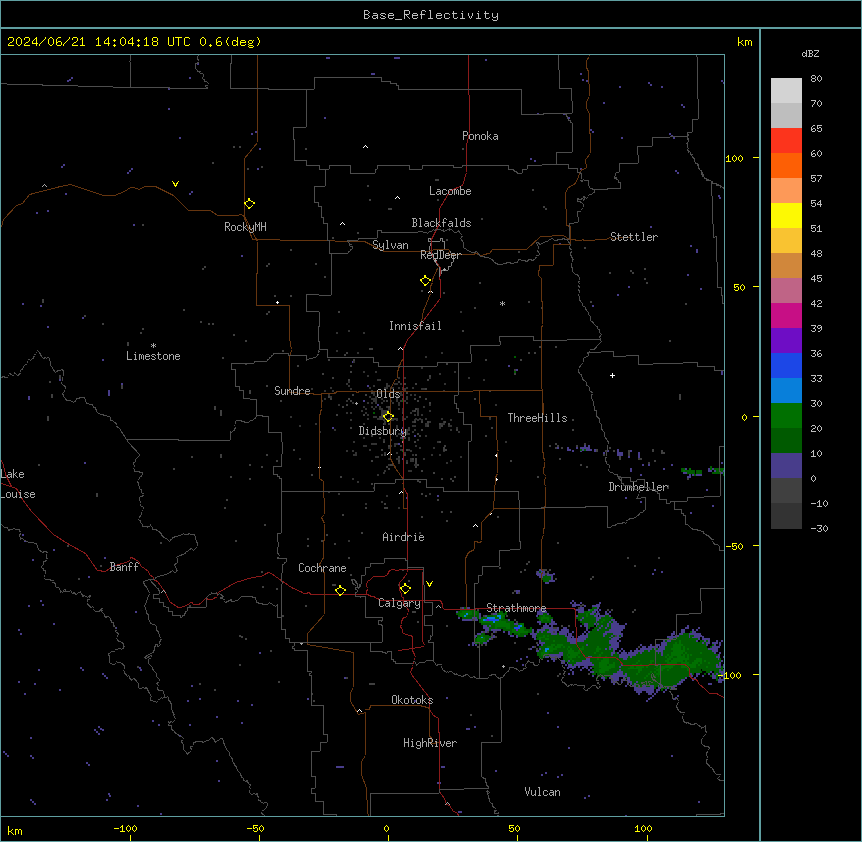Click the Lake Louise label
862x842 pixels.
(x=18, y=484)
